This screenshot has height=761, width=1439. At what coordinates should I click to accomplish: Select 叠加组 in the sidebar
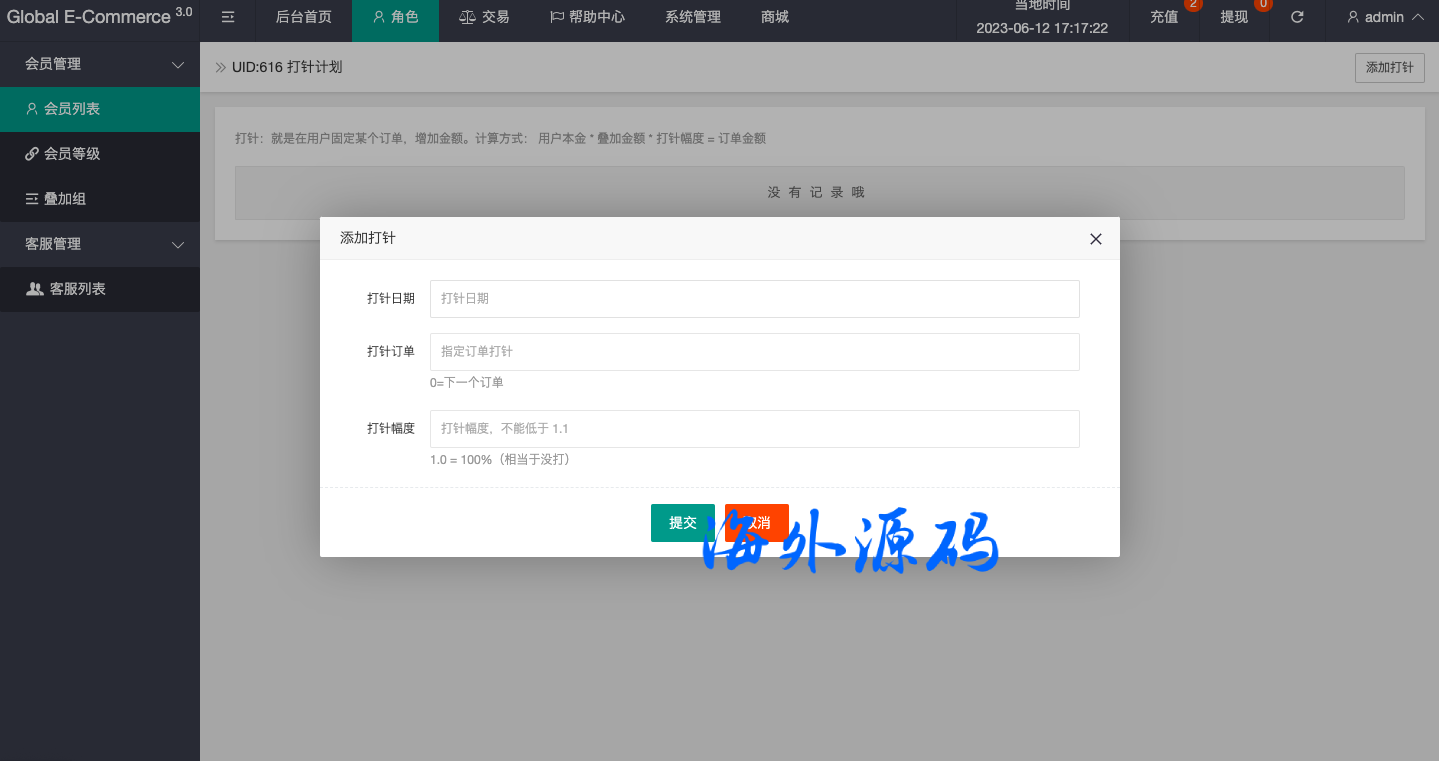[65, 199]
